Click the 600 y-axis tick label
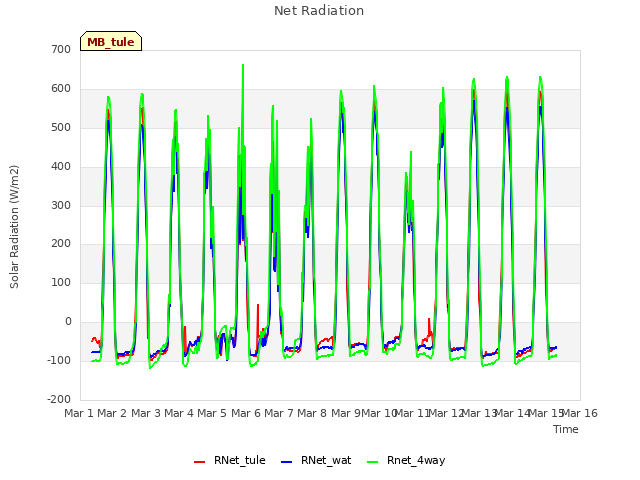The height and width of the screenshot is (480, 640). pyautogui.click(x=61, y=89)
